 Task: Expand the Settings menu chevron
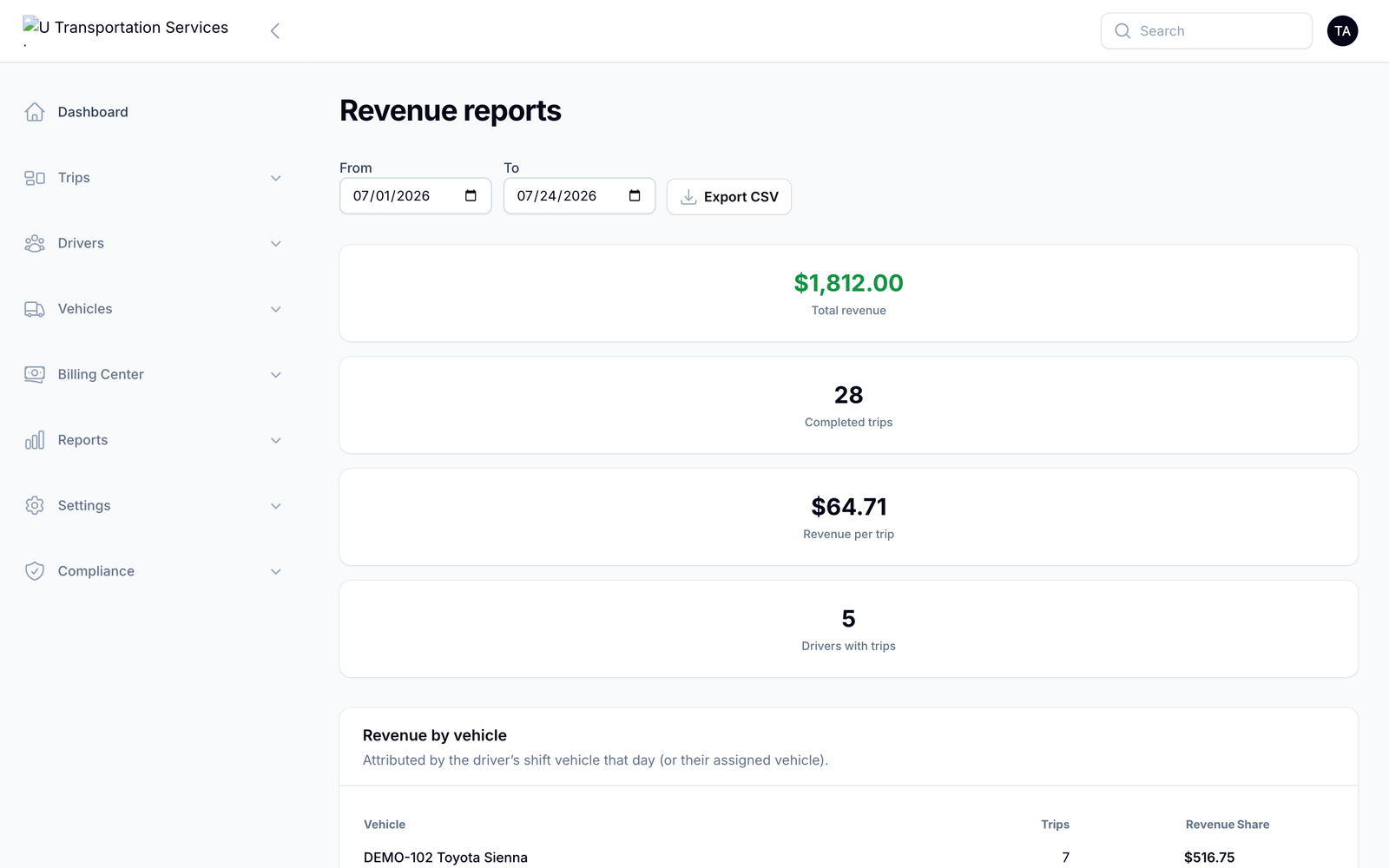(276, 506)
